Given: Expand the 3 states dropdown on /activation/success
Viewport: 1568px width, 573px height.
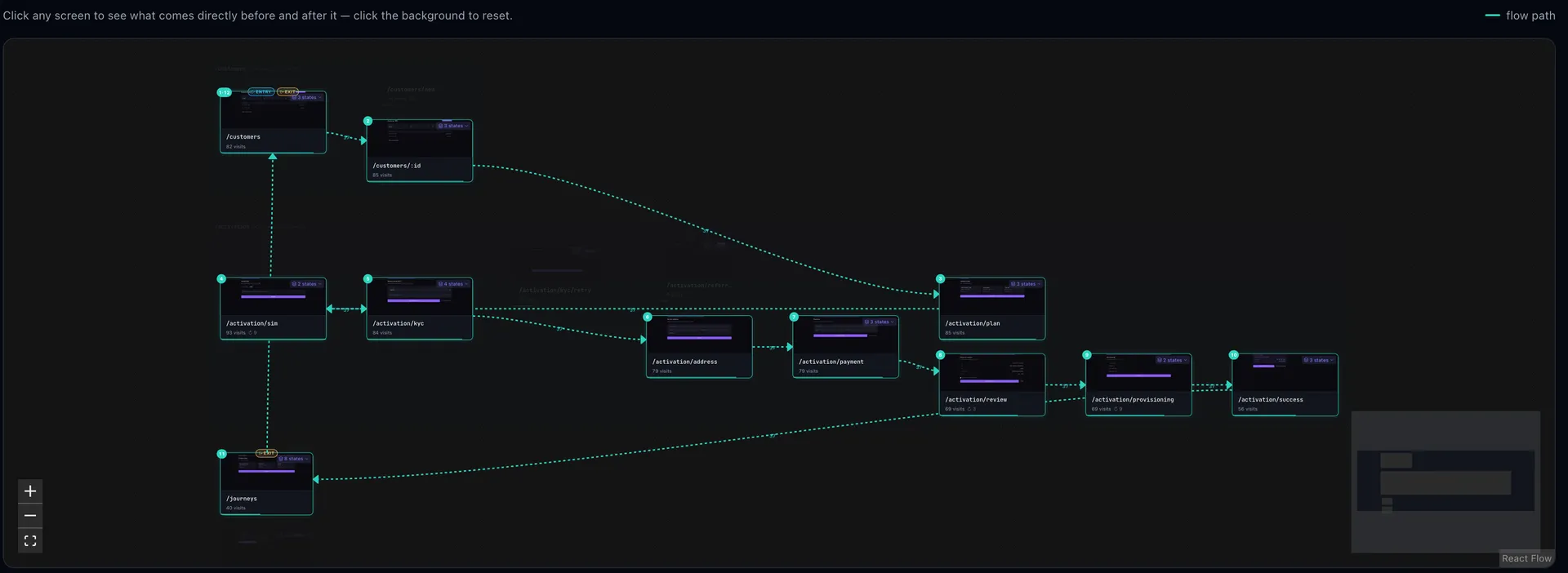Looking at the screenshot, I should [1318, 360].
